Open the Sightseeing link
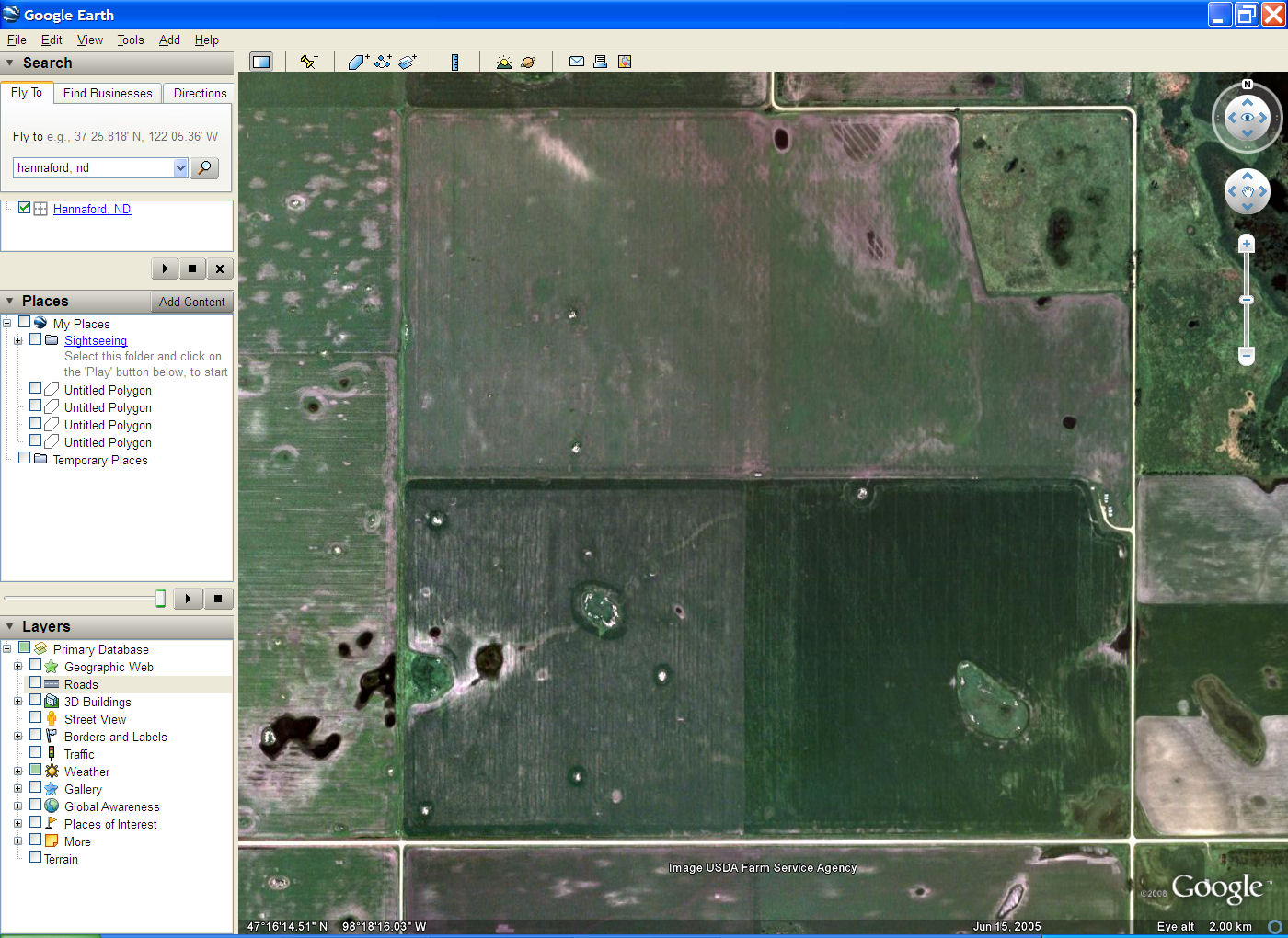 tap(96, 340)
